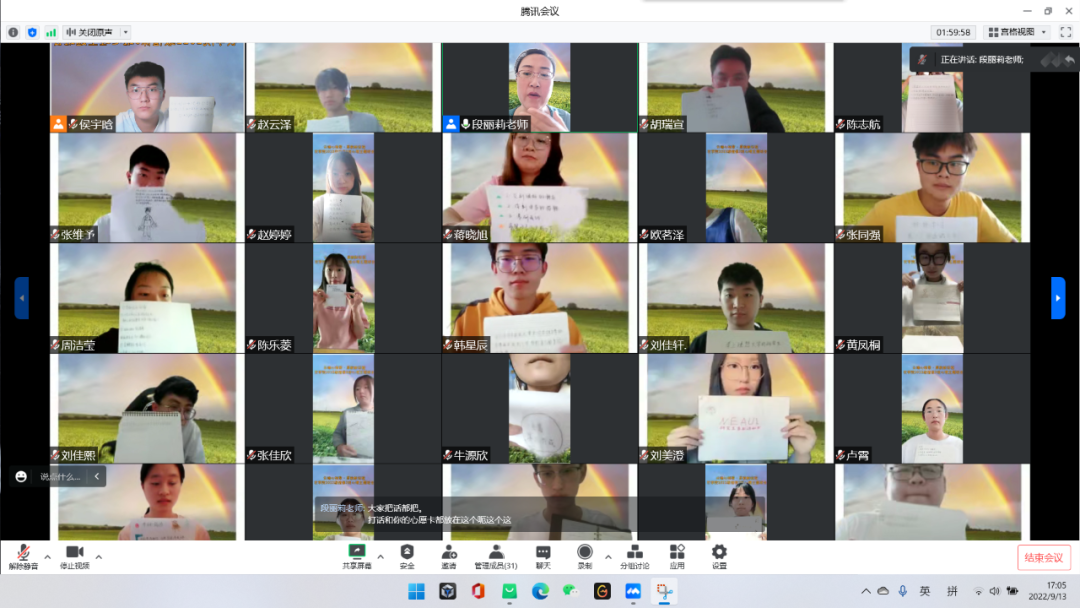Open the 宫格视图 layout dropdown
1080x608 pixels.
pyautogui.click(x=1016, y=32)
